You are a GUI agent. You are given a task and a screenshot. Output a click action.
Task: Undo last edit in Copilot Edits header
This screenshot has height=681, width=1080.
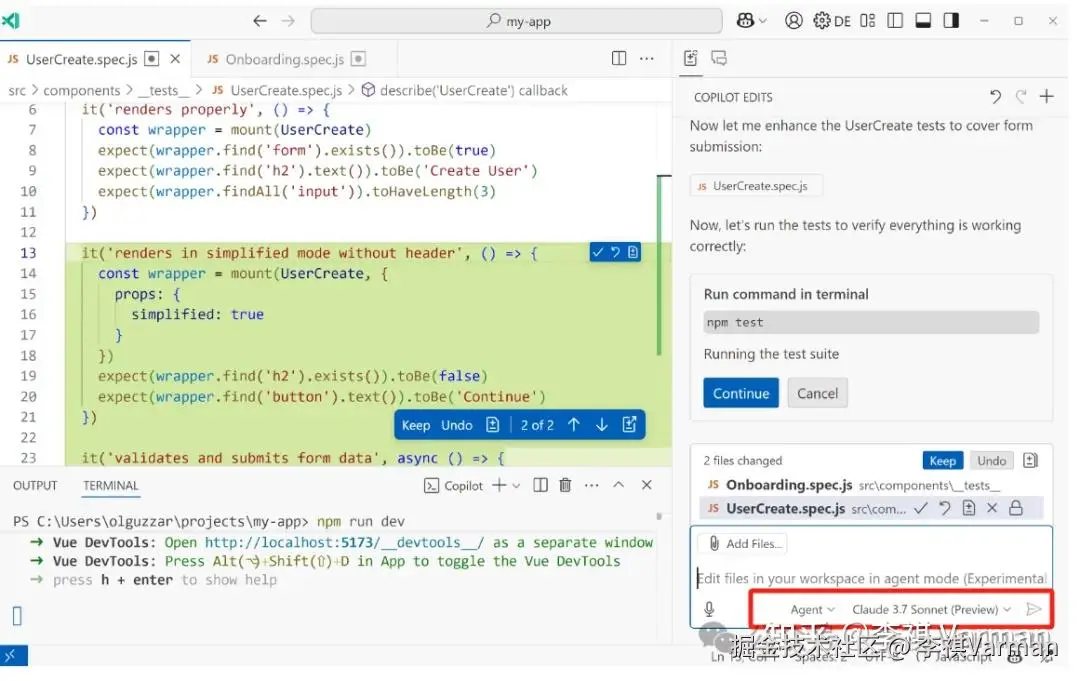[995, 97]
